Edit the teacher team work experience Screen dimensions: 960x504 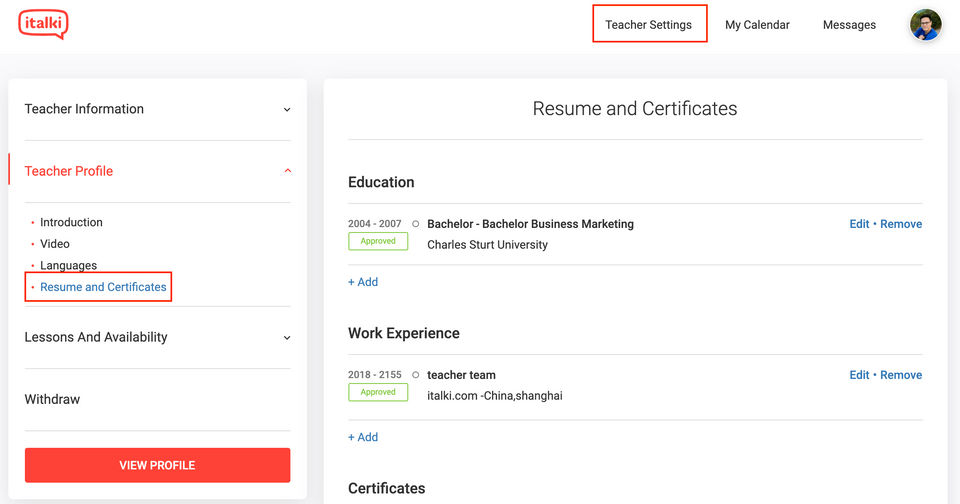(859, 375)
